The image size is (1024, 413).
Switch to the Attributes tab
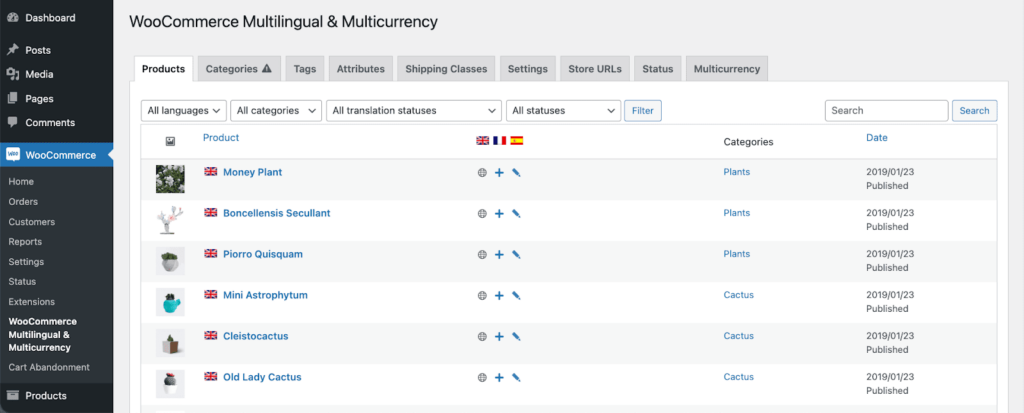pyautogui.click(x=361, y=69)
